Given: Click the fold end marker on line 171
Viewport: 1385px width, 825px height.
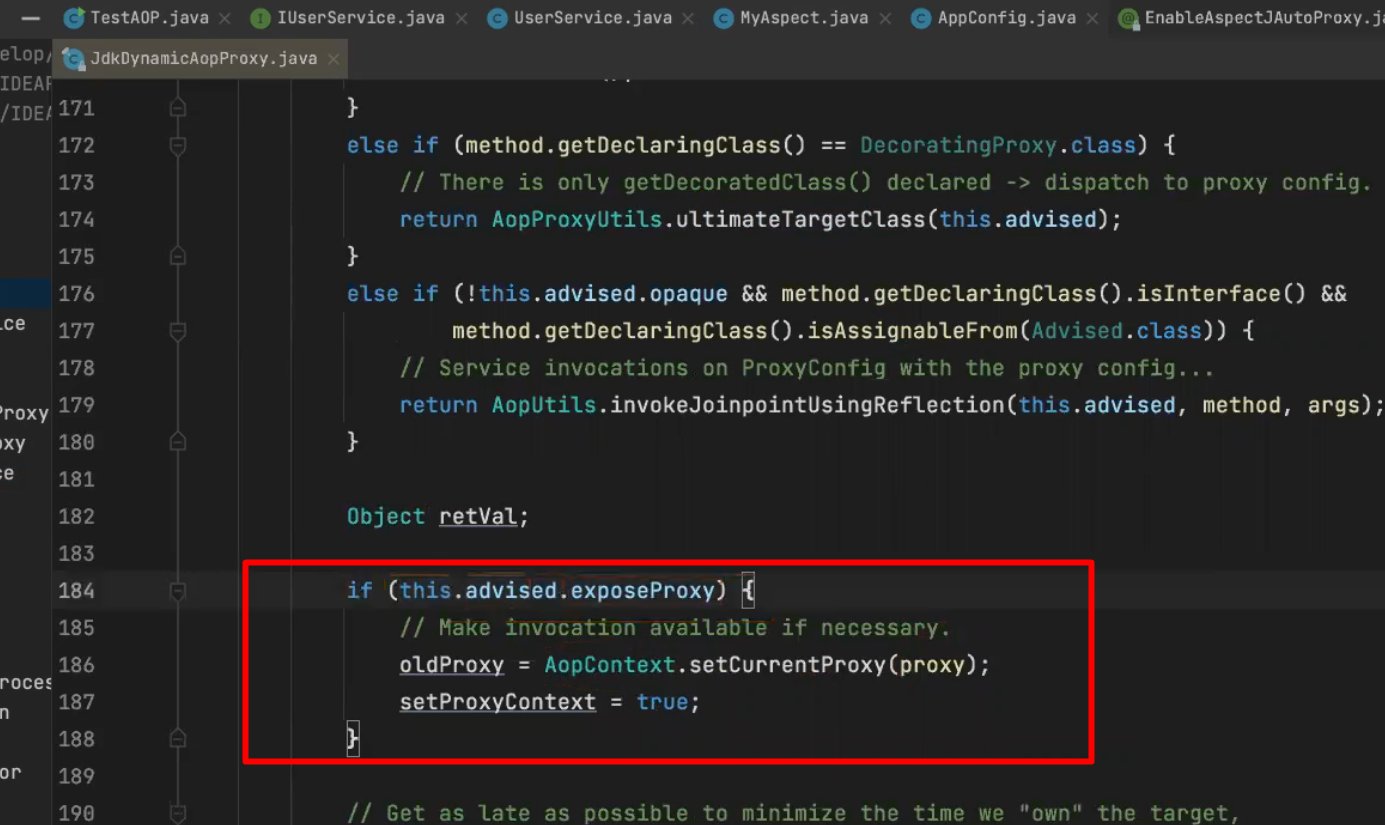Looking at the screenshot, I should coord(178,107).
